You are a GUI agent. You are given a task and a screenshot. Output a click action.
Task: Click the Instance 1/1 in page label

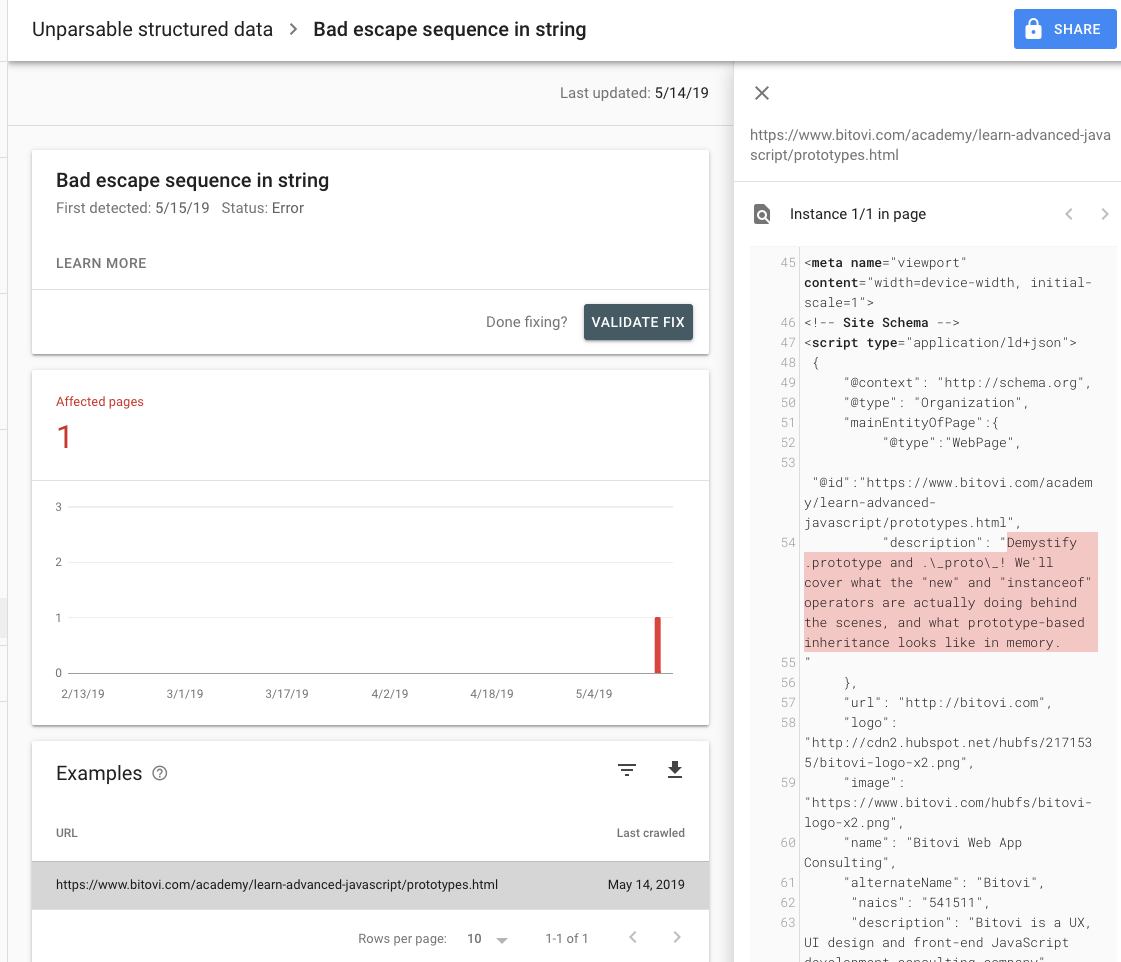858,214
